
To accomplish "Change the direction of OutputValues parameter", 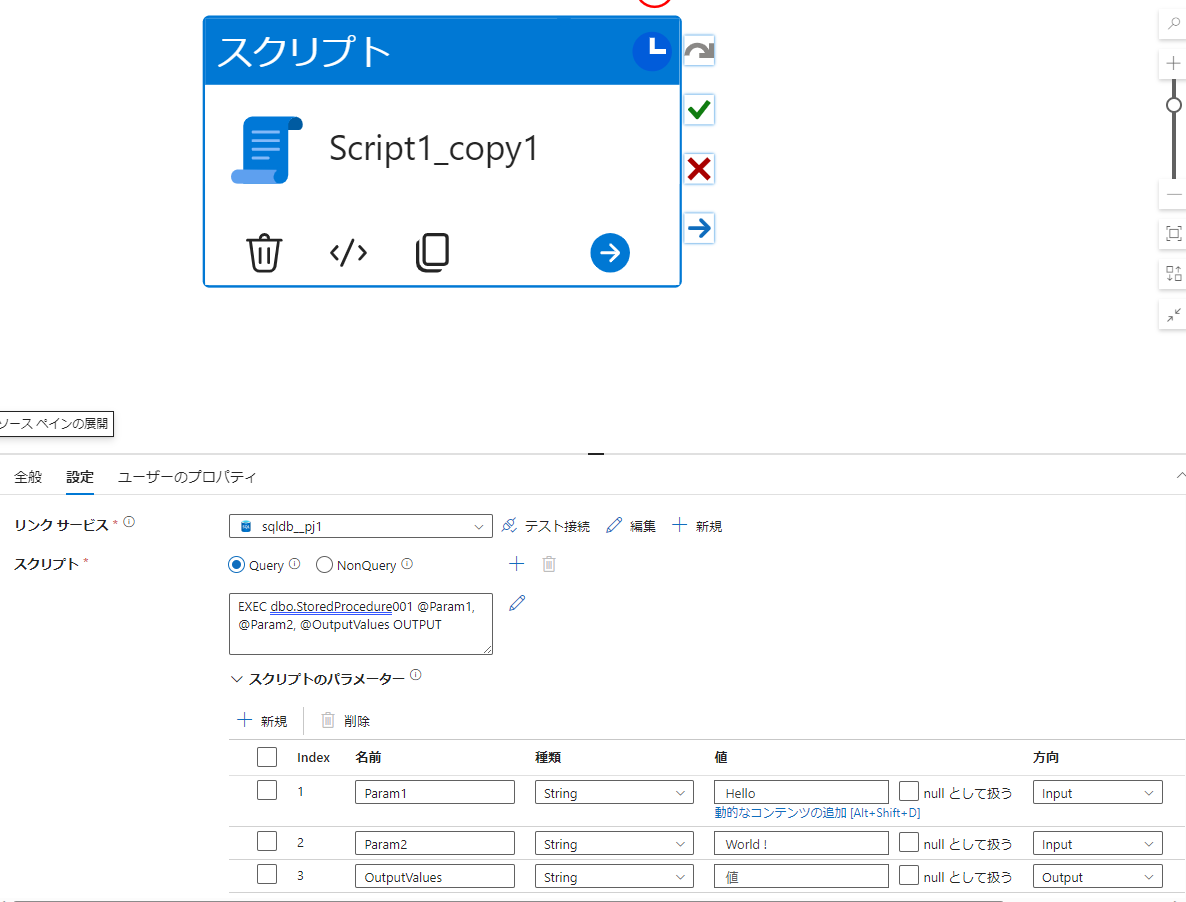I will 1097,875.
